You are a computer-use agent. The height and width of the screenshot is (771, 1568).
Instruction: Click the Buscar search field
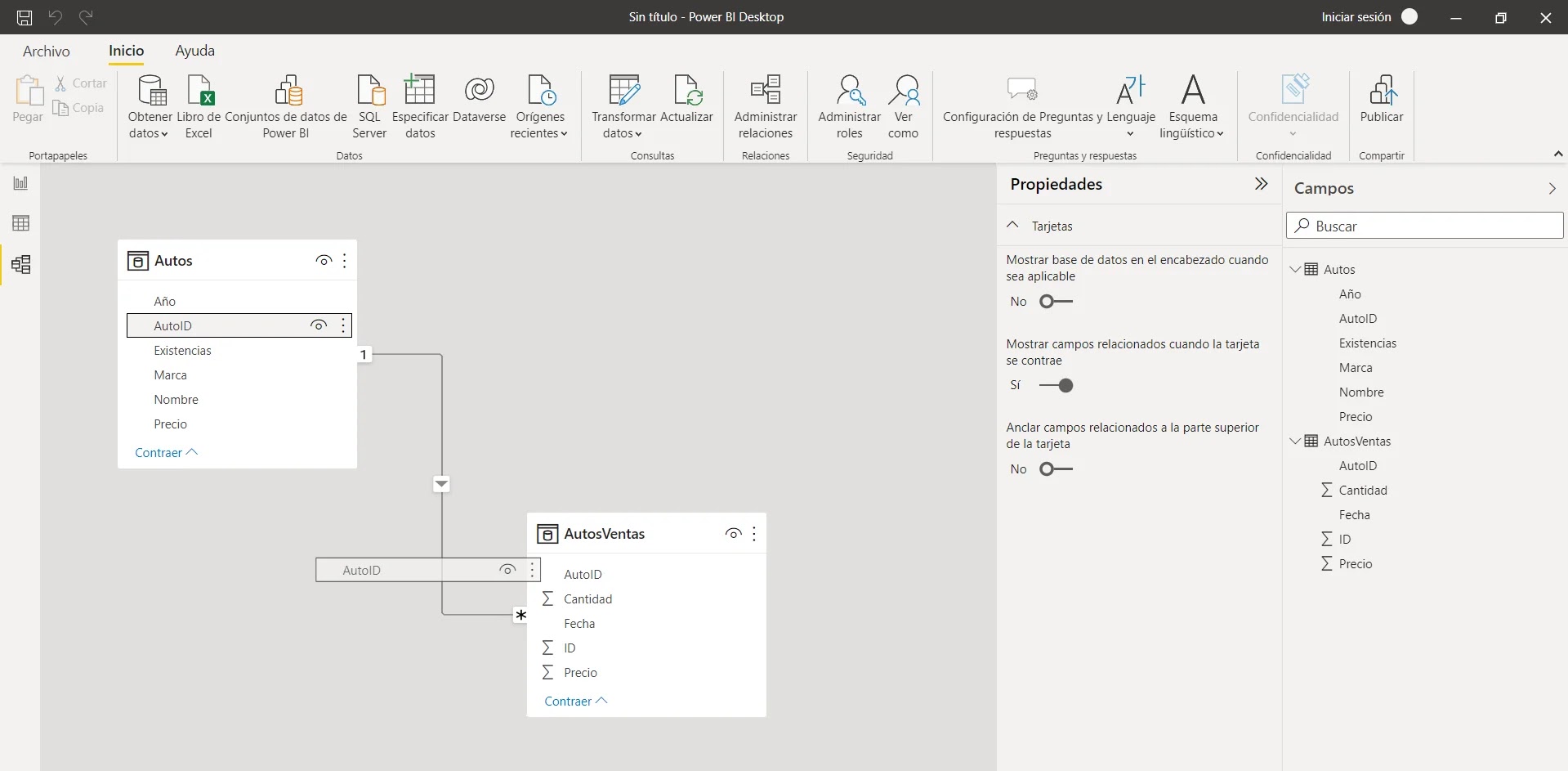pos(1425,226)
